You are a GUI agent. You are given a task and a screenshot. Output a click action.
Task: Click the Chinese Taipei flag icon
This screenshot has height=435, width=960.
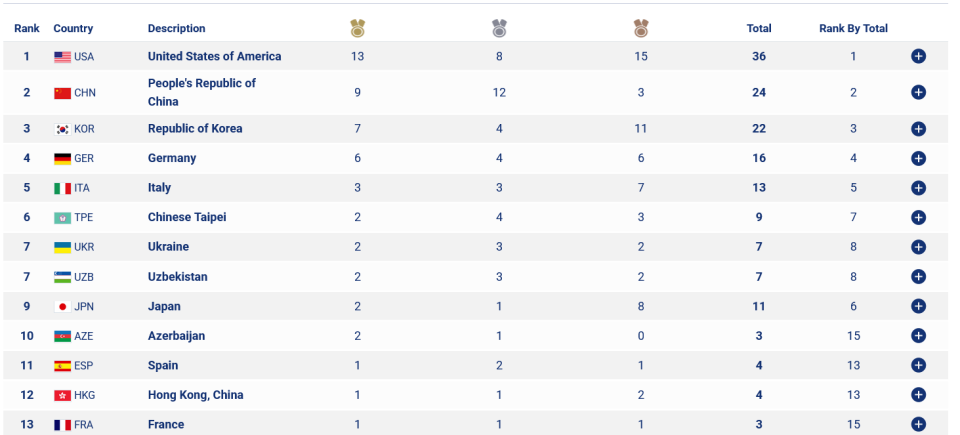62,218
